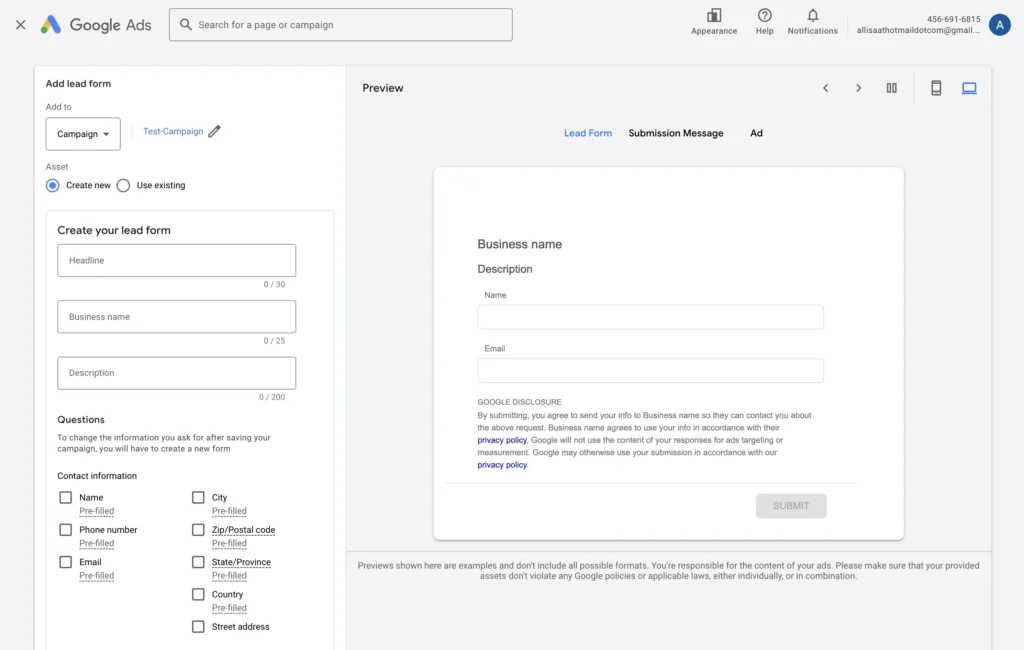Click the Headline input field

(176, 260)
